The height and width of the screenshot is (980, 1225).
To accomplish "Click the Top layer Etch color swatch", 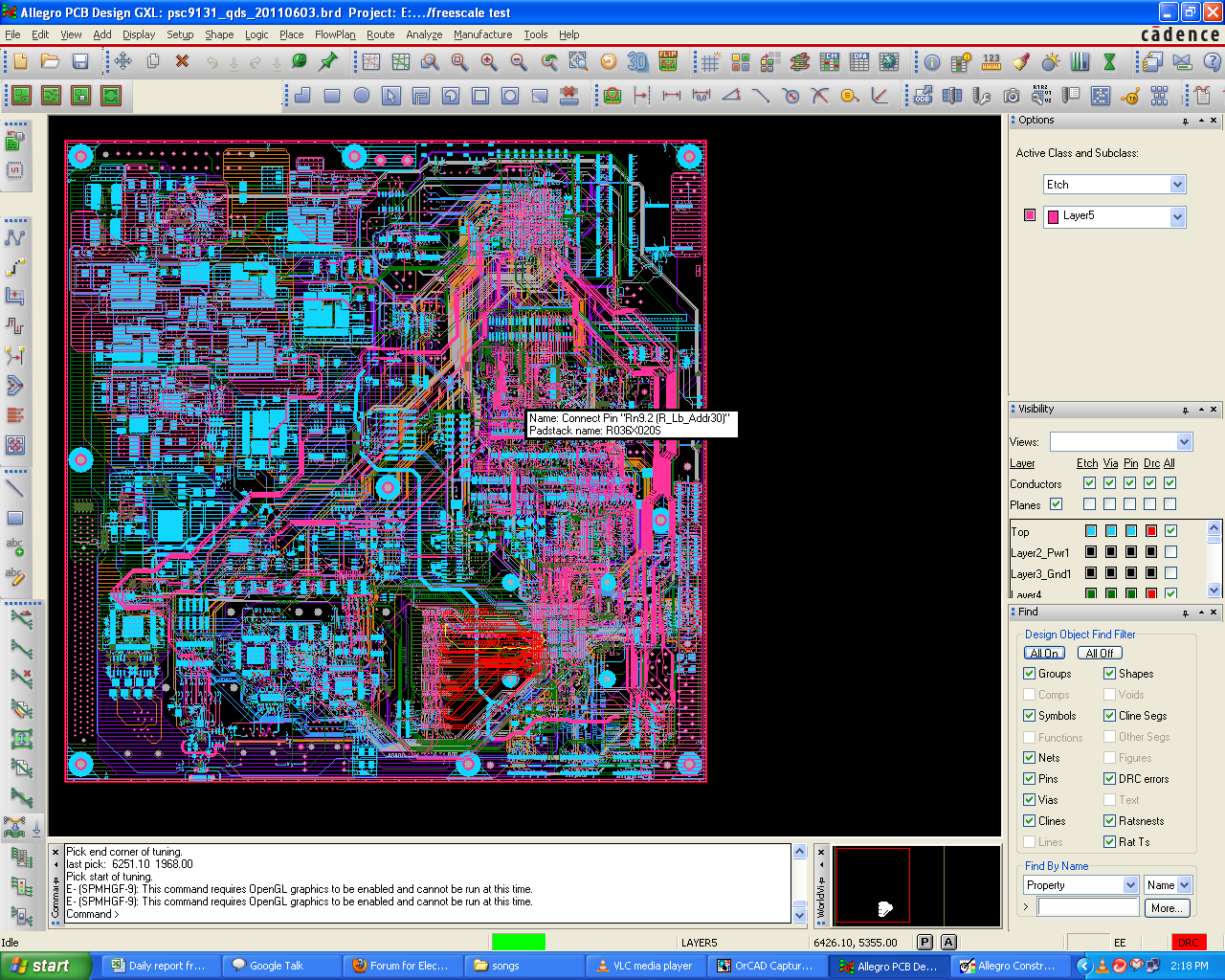I will [1091, 531].
